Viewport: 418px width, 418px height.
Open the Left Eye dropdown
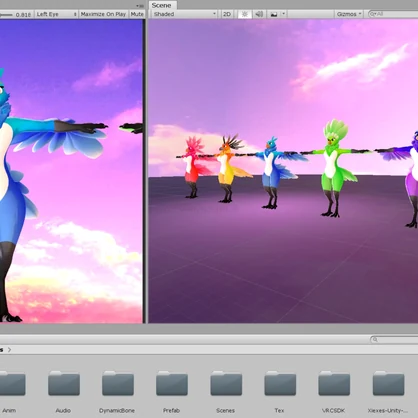56,14
